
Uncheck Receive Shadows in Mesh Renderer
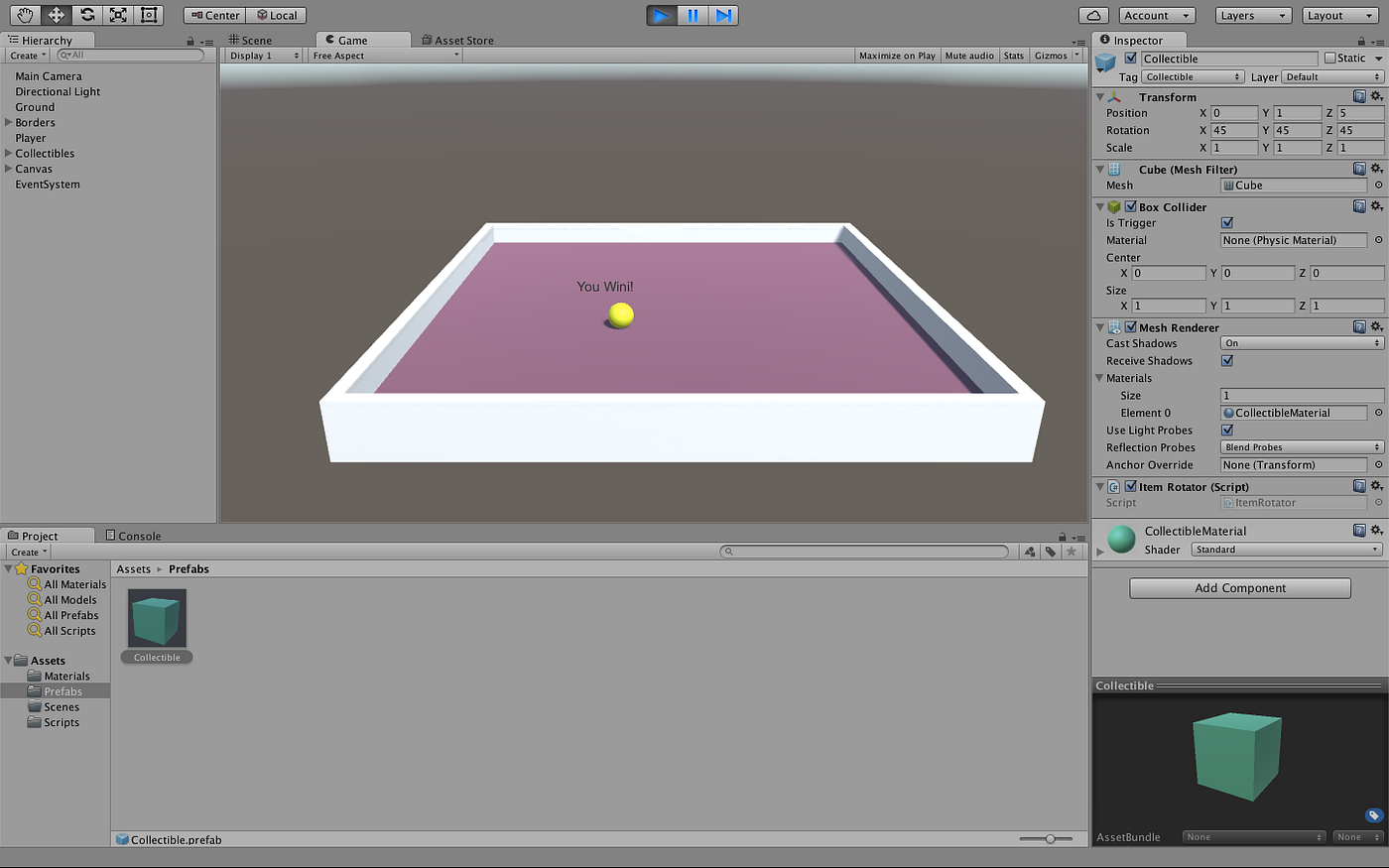point(1227,360)
